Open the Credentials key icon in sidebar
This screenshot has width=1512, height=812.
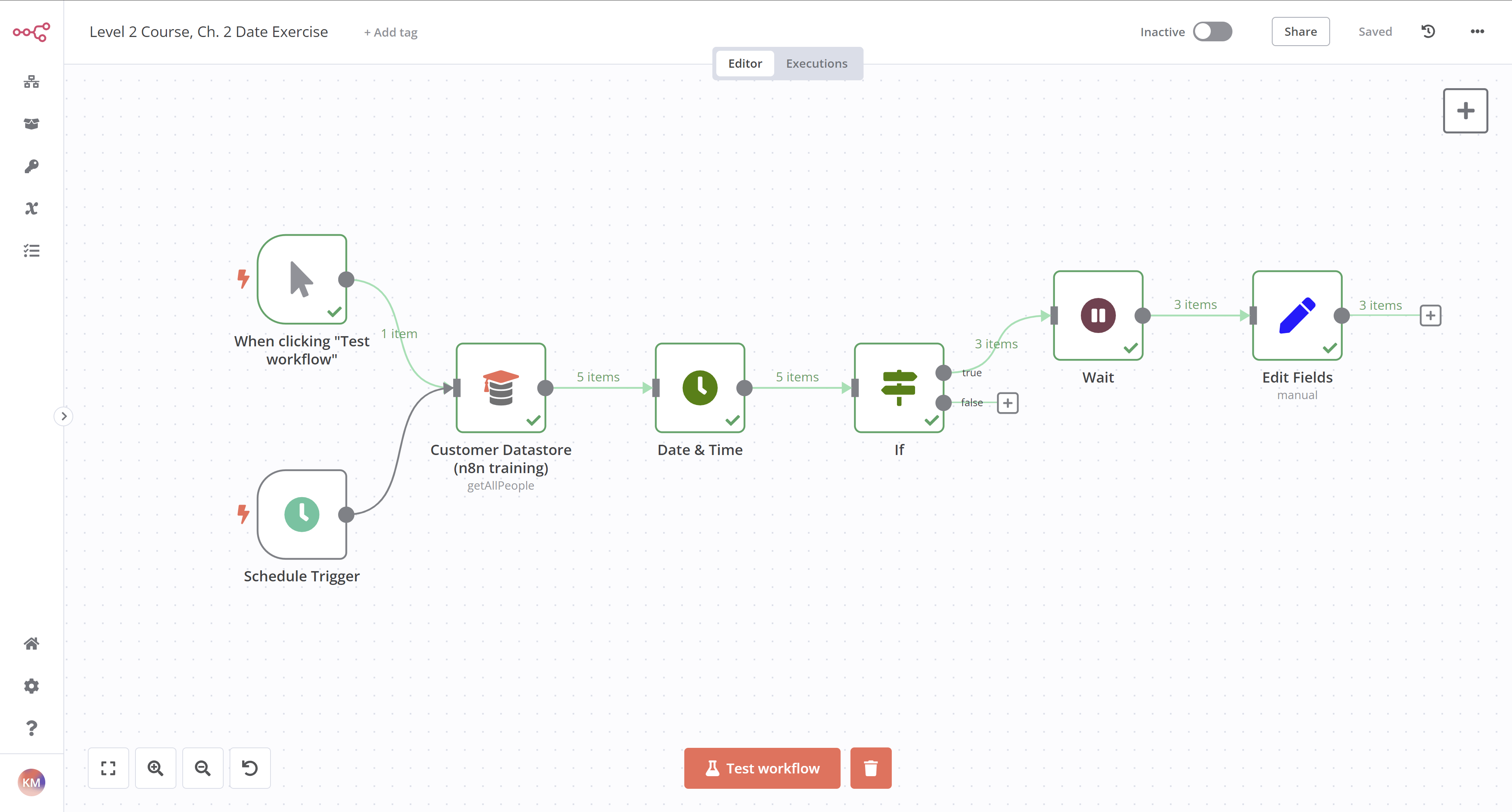pos(31,166)
